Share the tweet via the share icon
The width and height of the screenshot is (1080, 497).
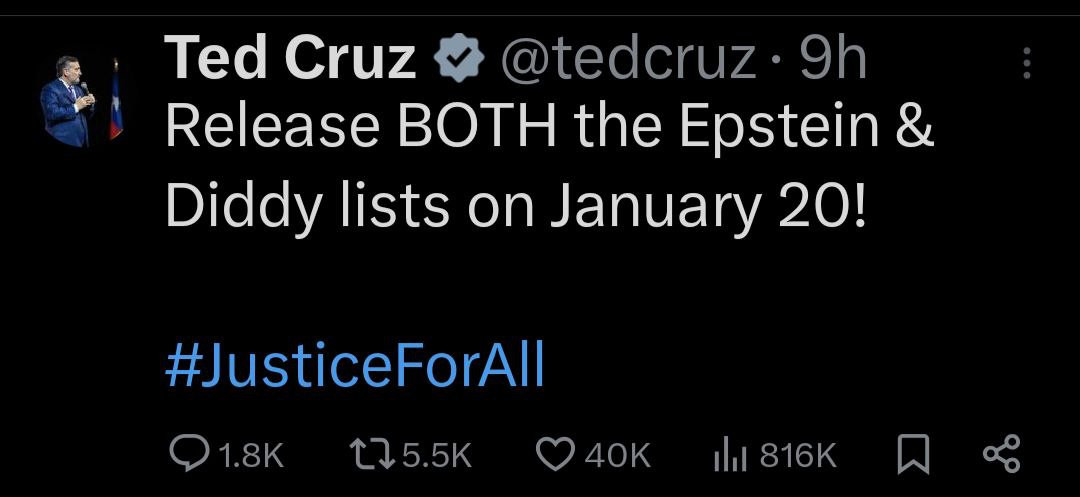pos(1001,455)
